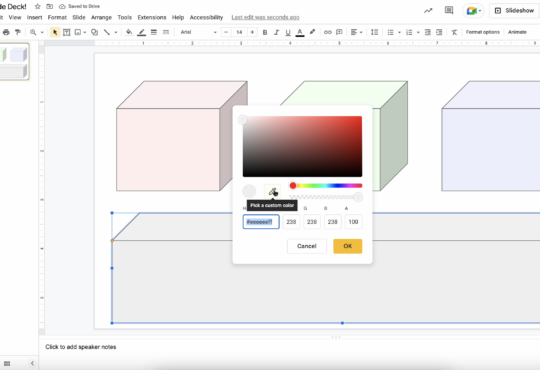The height and width of the screenshot is (370, 540).
Task: Collapse the filmstrip panel arrow
Action: [x=32, y=363]
